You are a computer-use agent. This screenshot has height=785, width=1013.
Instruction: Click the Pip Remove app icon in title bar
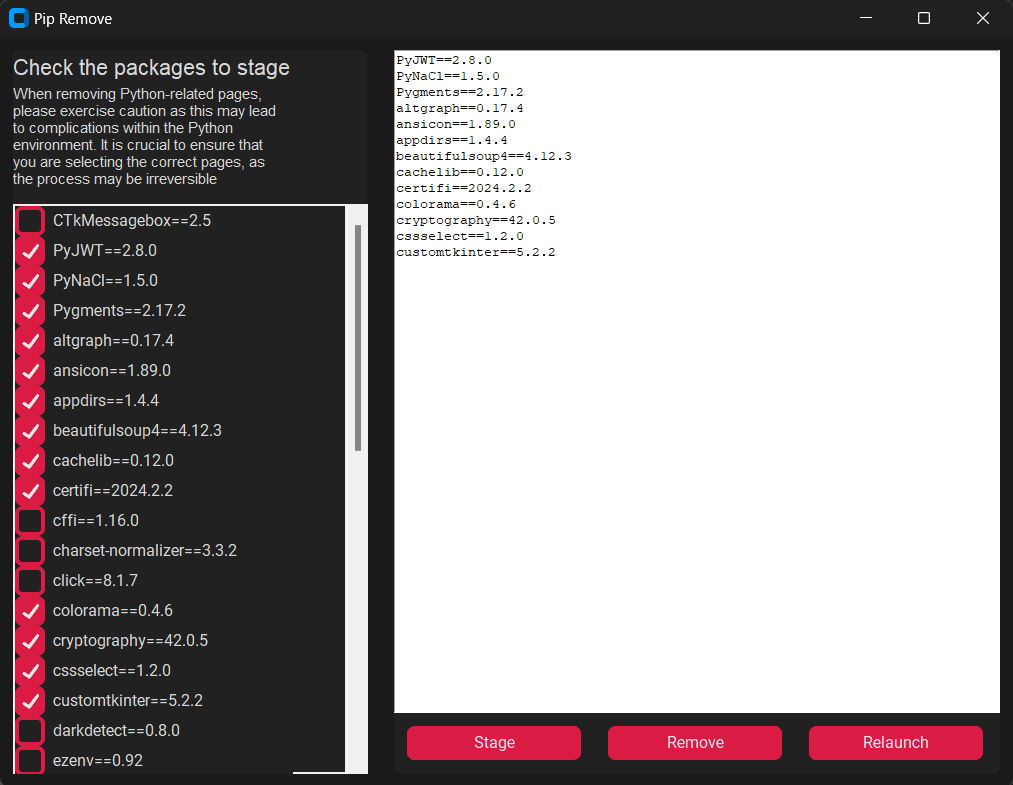[19, 19]
